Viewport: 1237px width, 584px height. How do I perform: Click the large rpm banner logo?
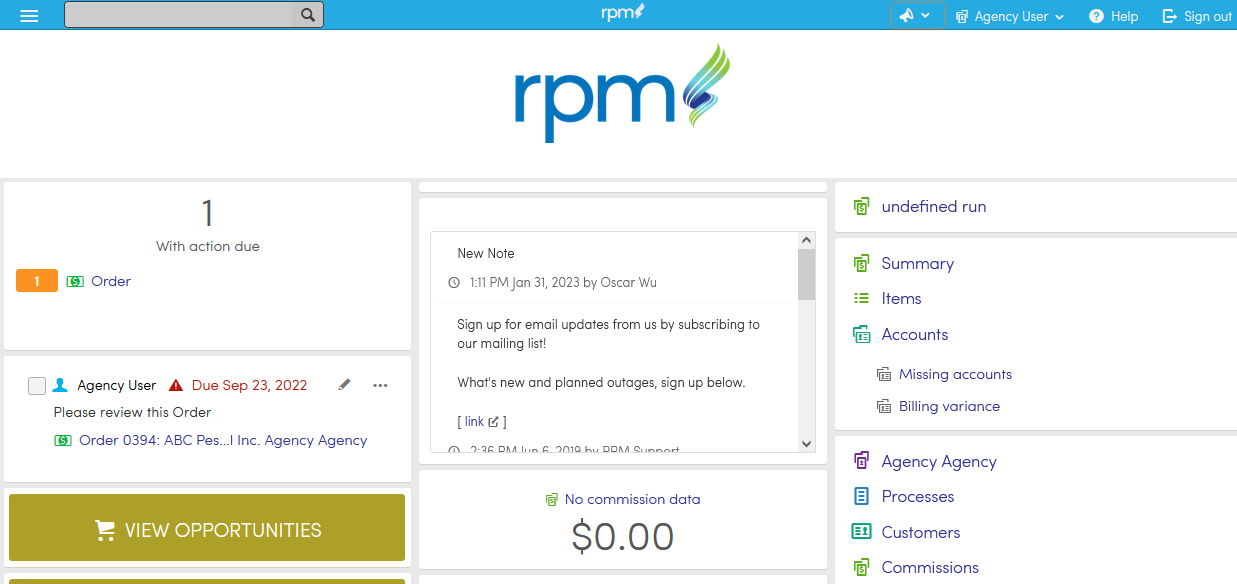click(622, 92)
